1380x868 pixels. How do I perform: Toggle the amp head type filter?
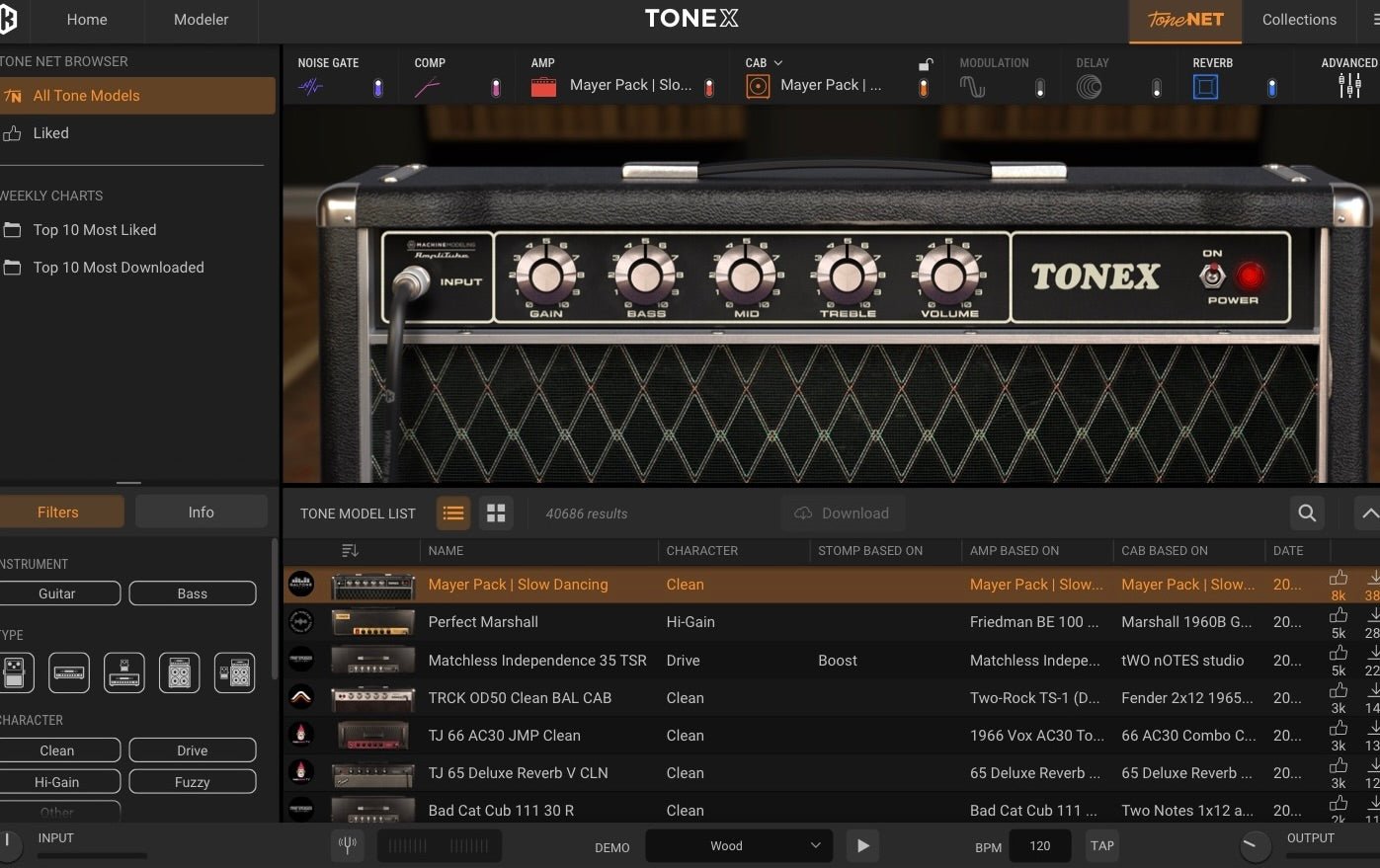[69, 671]
